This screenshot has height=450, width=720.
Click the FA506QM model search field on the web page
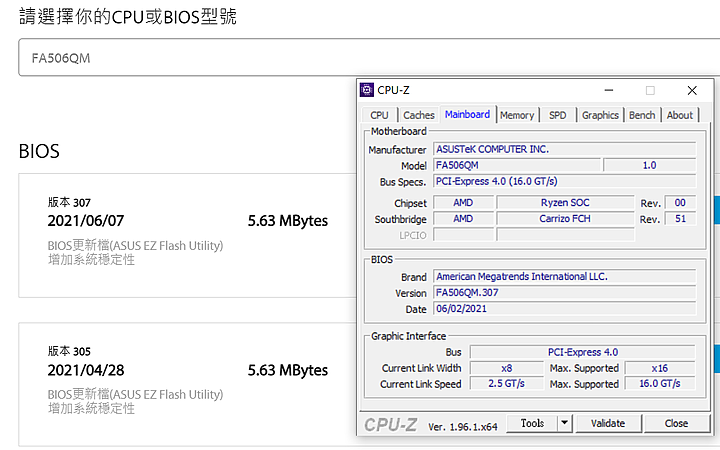[367, 57]
